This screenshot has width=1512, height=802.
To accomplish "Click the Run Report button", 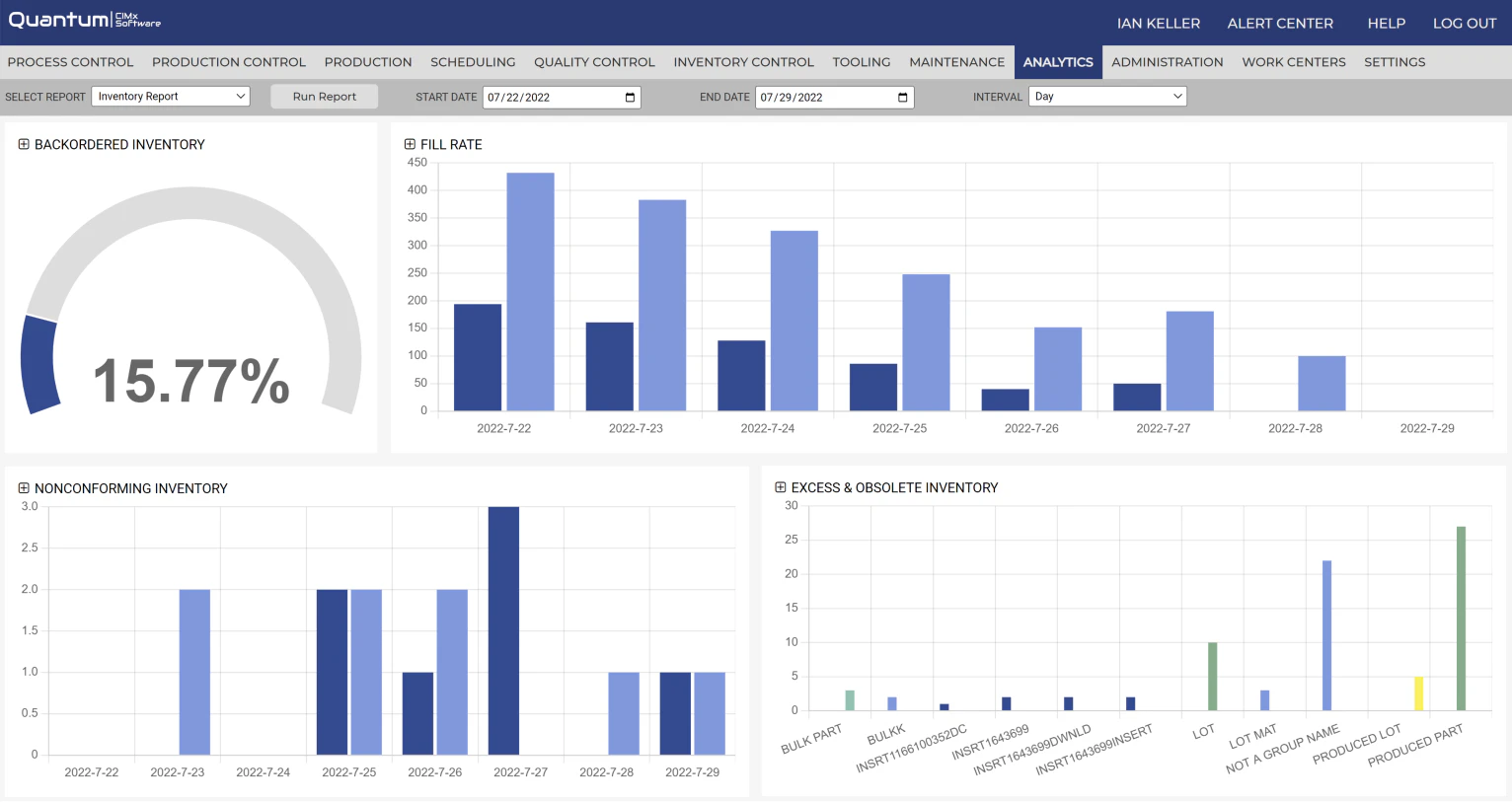I will tap(324, 96).
